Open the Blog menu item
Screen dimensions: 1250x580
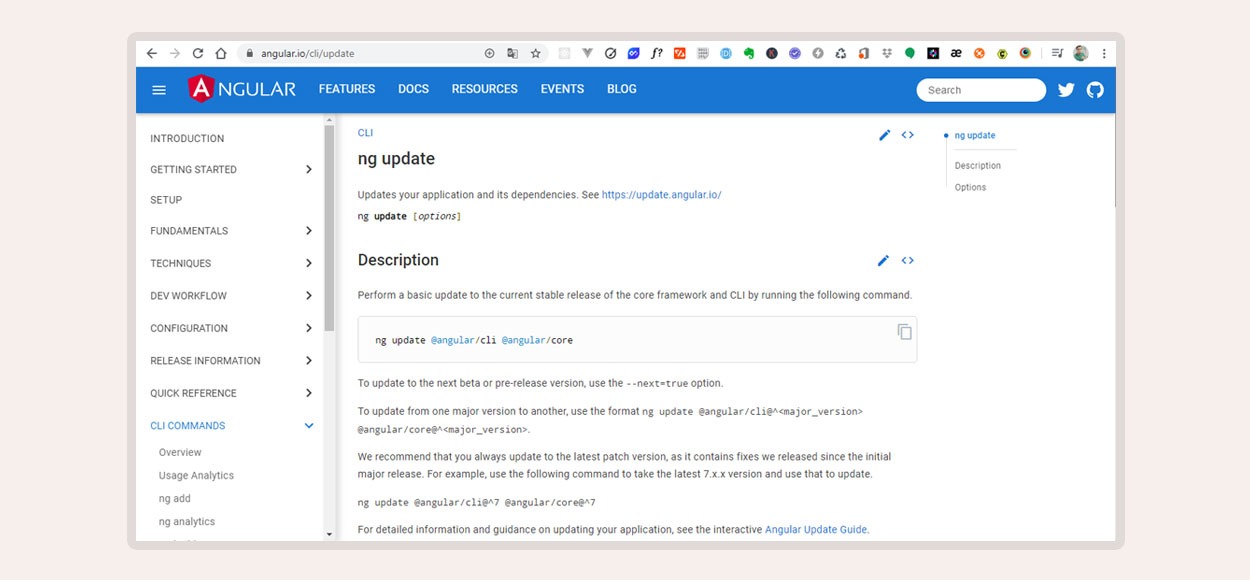coord(622,89)
